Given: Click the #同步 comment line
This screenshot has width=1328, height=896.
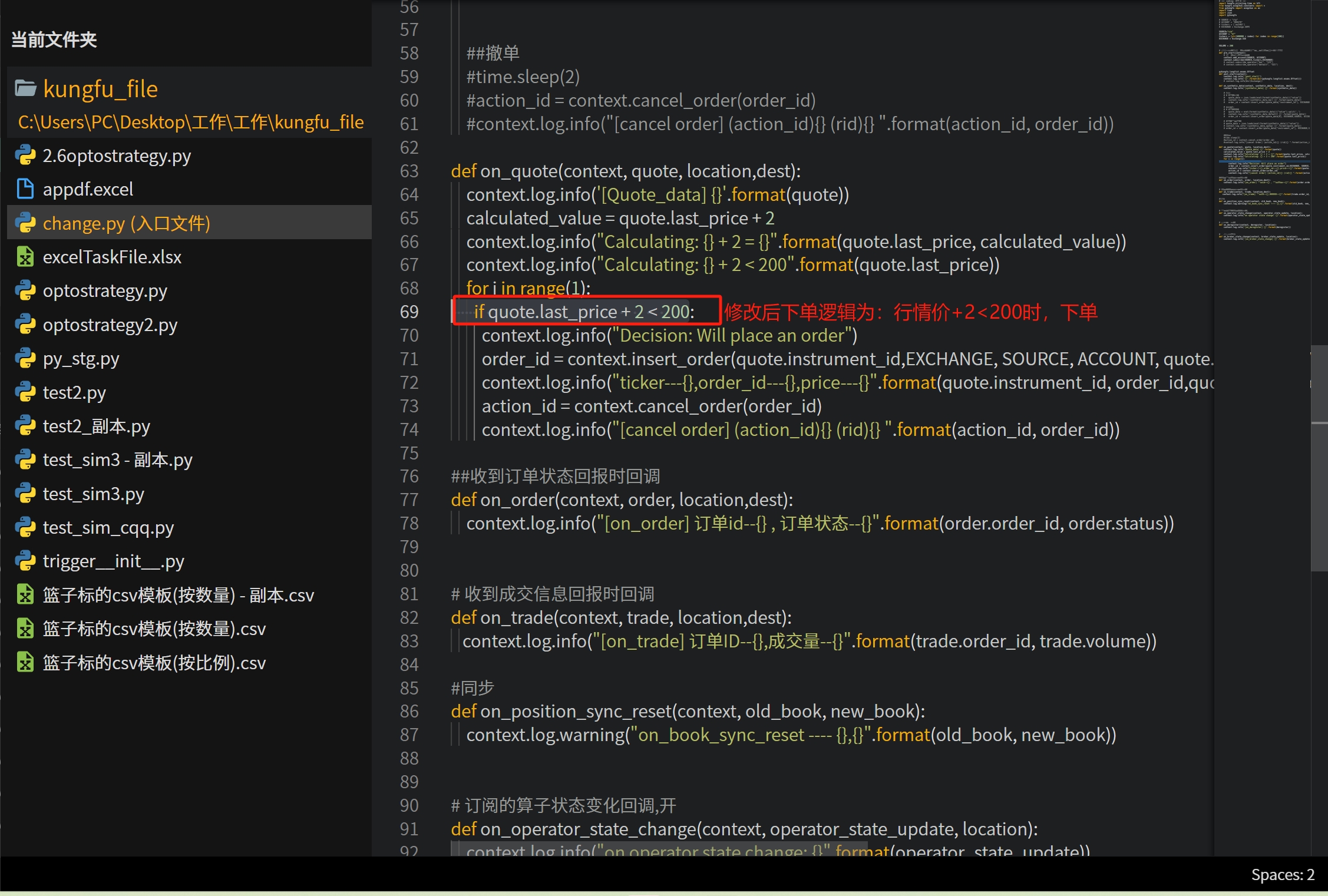Looking at the screenshot, I should (x=472, y=687).
